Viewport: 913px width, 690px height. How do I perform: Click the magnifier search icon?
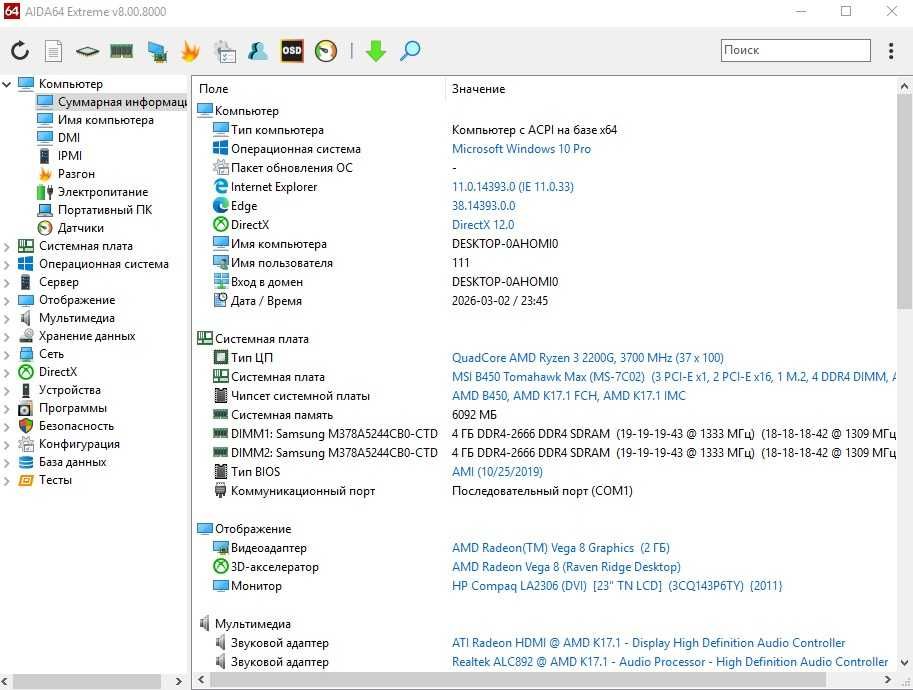(x=410, y=51)
